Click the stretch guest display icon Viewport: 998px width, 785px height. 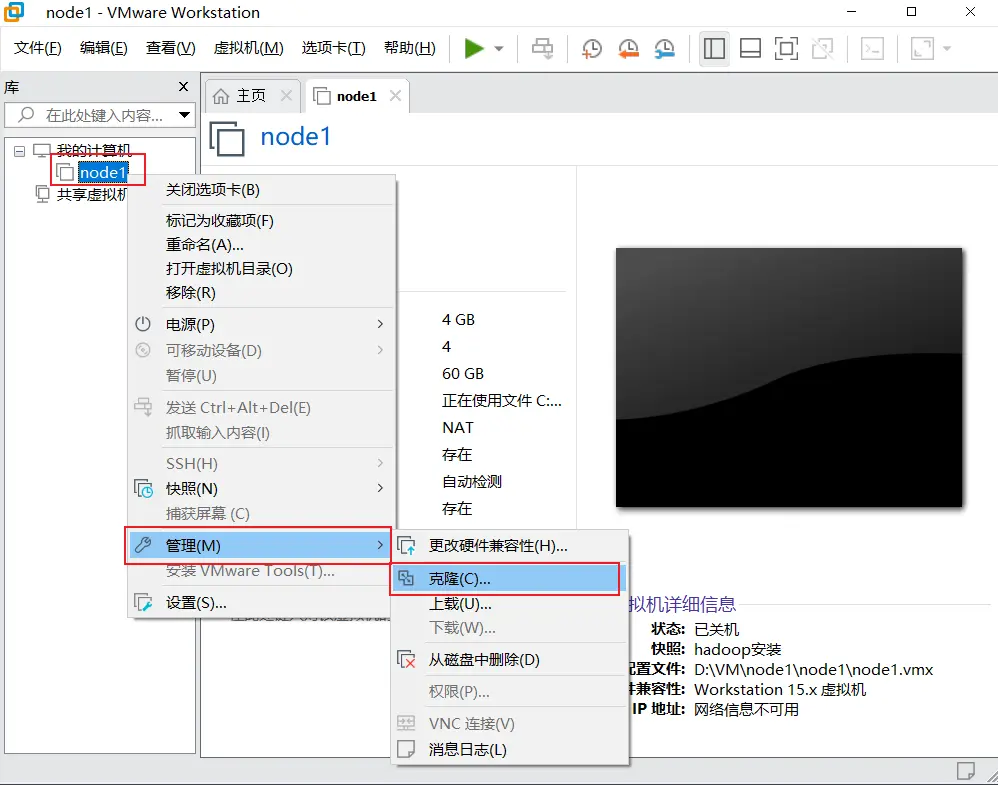922,48
